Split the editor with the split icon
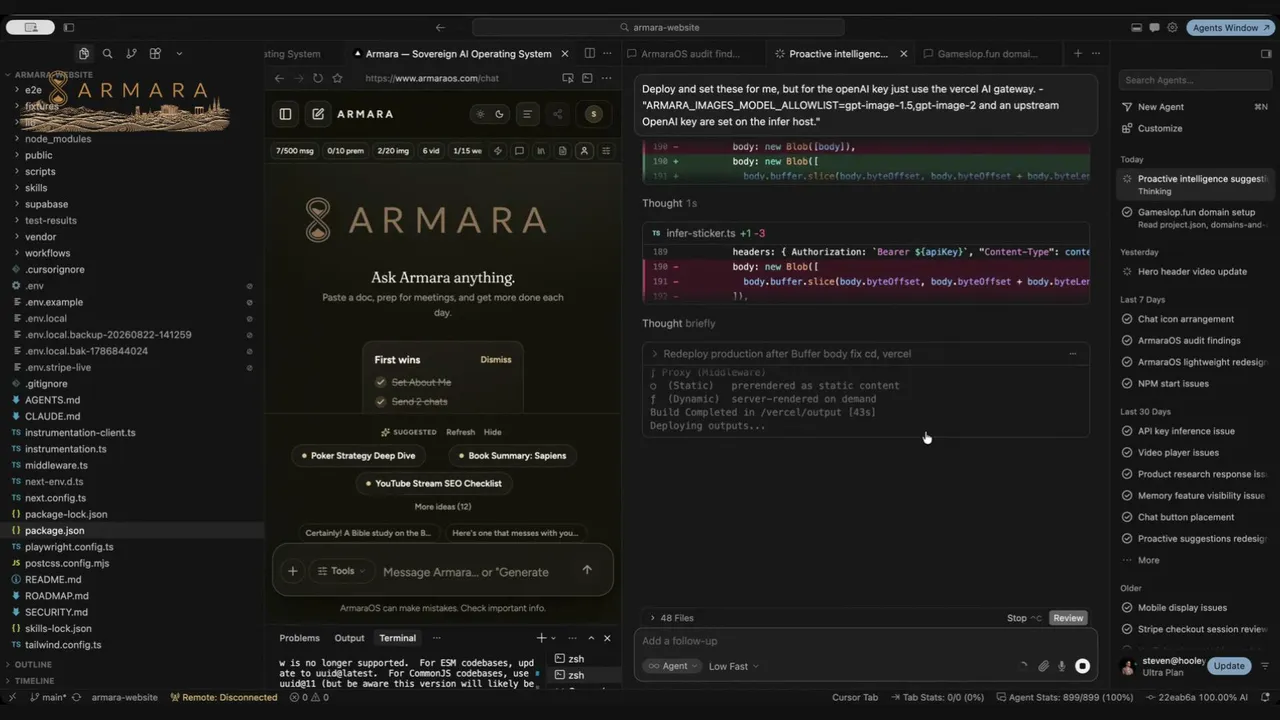 [x=589, y=53]
